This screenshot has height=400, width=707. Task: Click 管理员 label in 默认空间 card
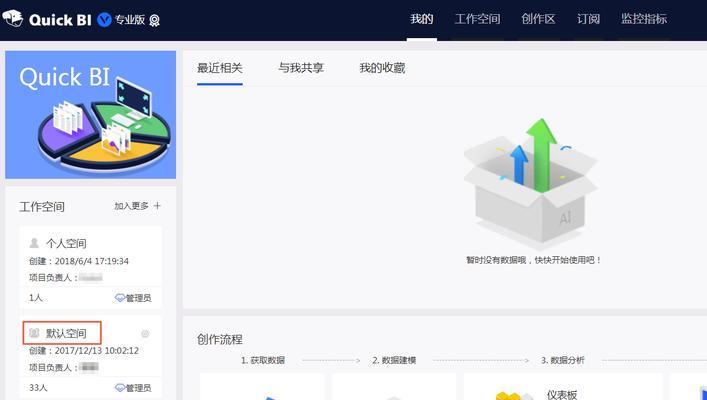tap(138, 388)
